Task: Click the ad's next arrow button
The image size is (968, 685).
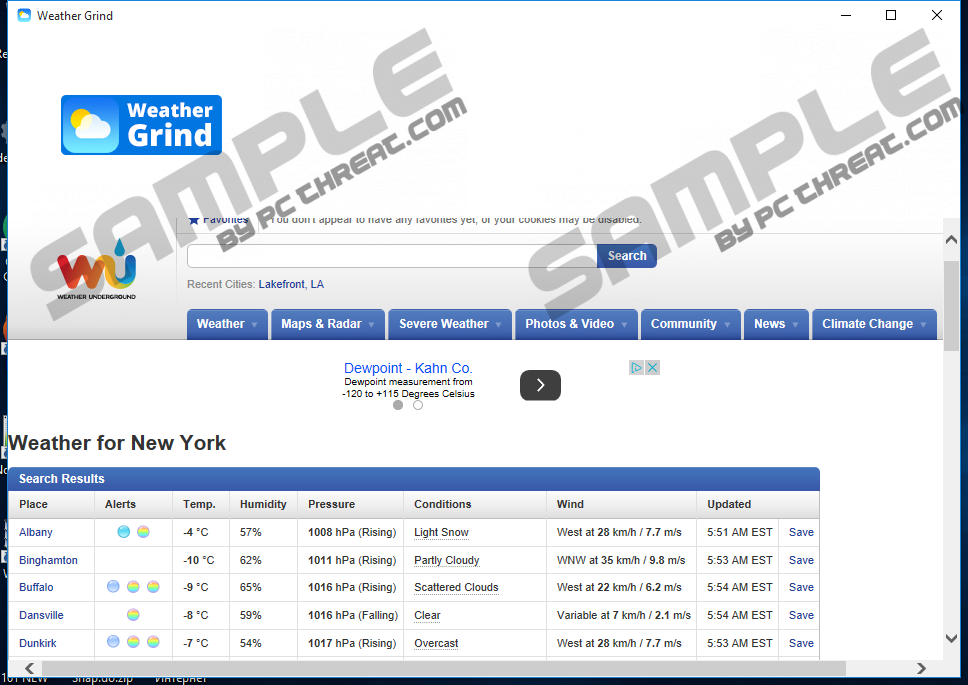Action: 540,385
